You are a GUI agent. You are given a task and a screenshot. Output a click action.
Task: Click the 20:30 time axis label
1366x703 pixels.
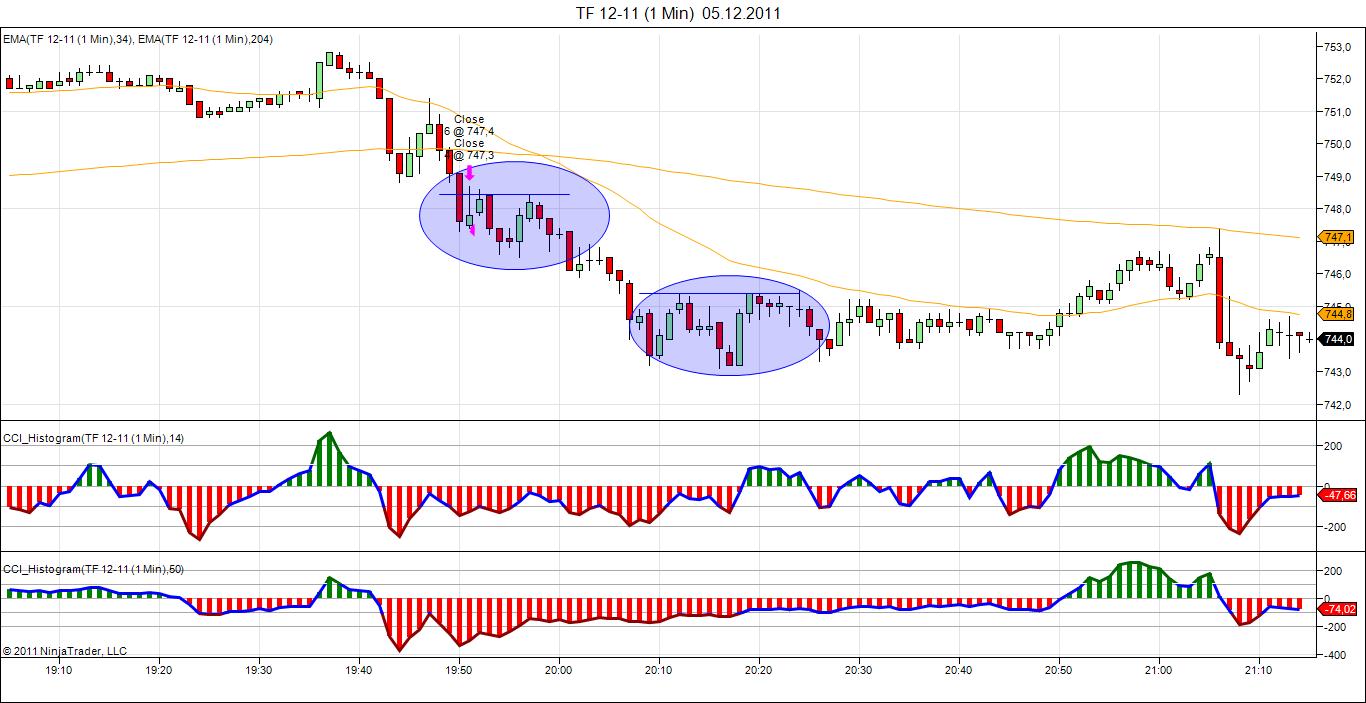859,670
